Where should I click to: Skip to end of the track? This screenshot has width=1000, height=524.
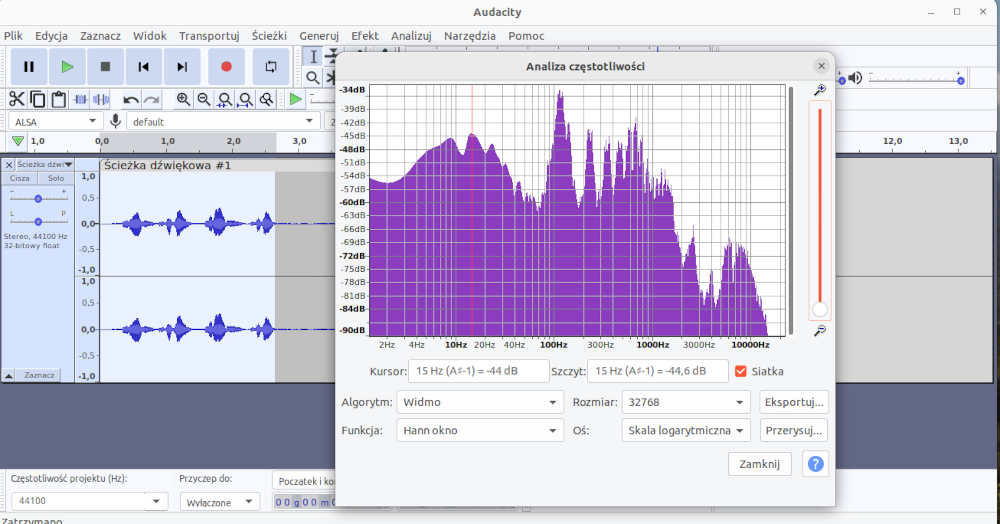pyautogui.click(x=182, y=66)
